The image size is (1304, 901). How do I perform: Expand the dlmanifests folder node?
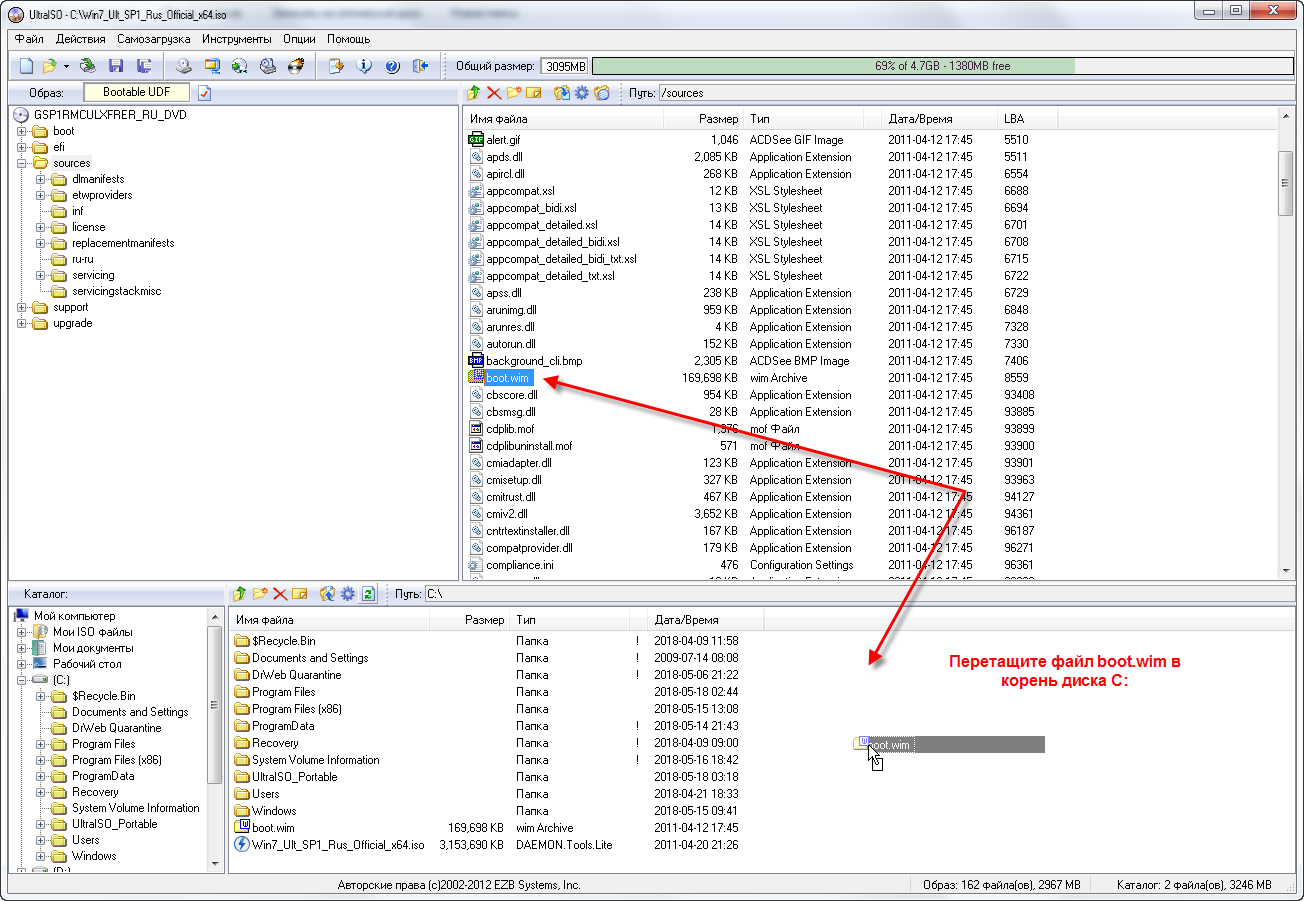(x=41, y=179)
